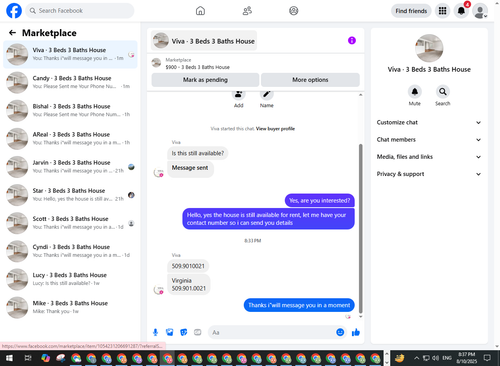Open the Jarvin conversation
500x366 pixels.
coord(70,167)
